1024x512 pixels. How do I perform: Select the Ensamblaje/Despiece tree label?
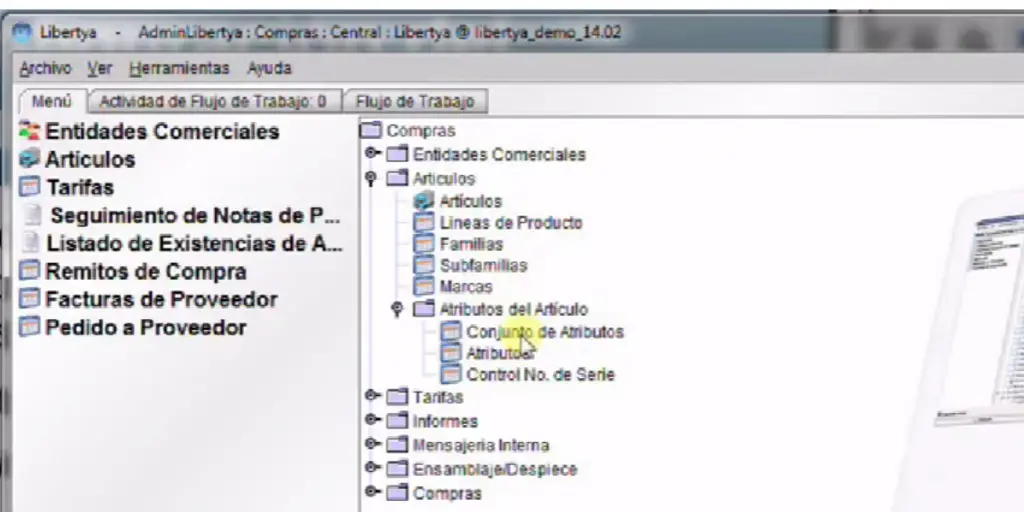[495, 470]
